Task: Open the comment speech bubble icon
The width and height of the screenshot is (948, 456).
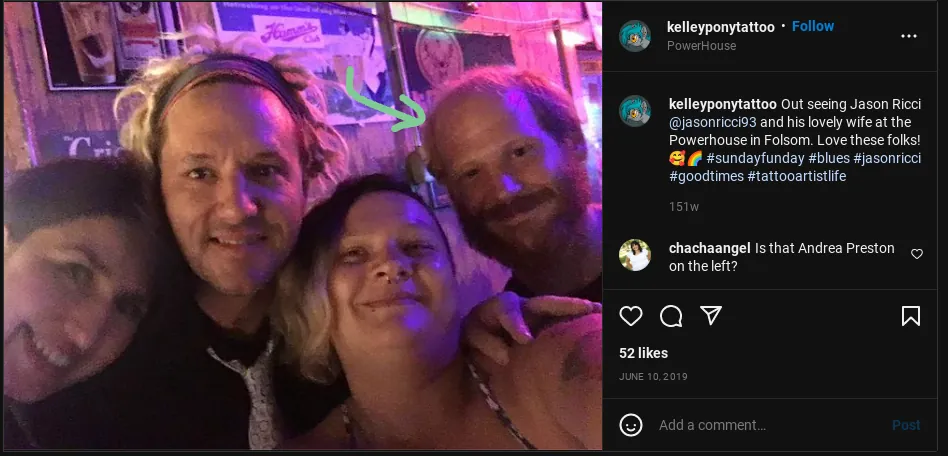Action: click(670, 316)
